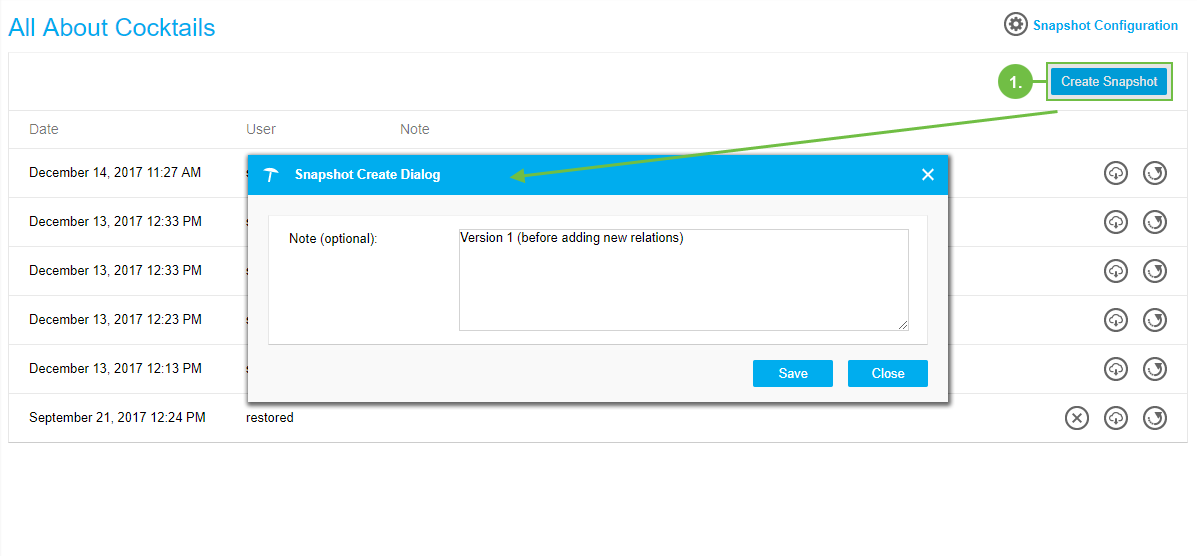Click the Note column header

414,129
